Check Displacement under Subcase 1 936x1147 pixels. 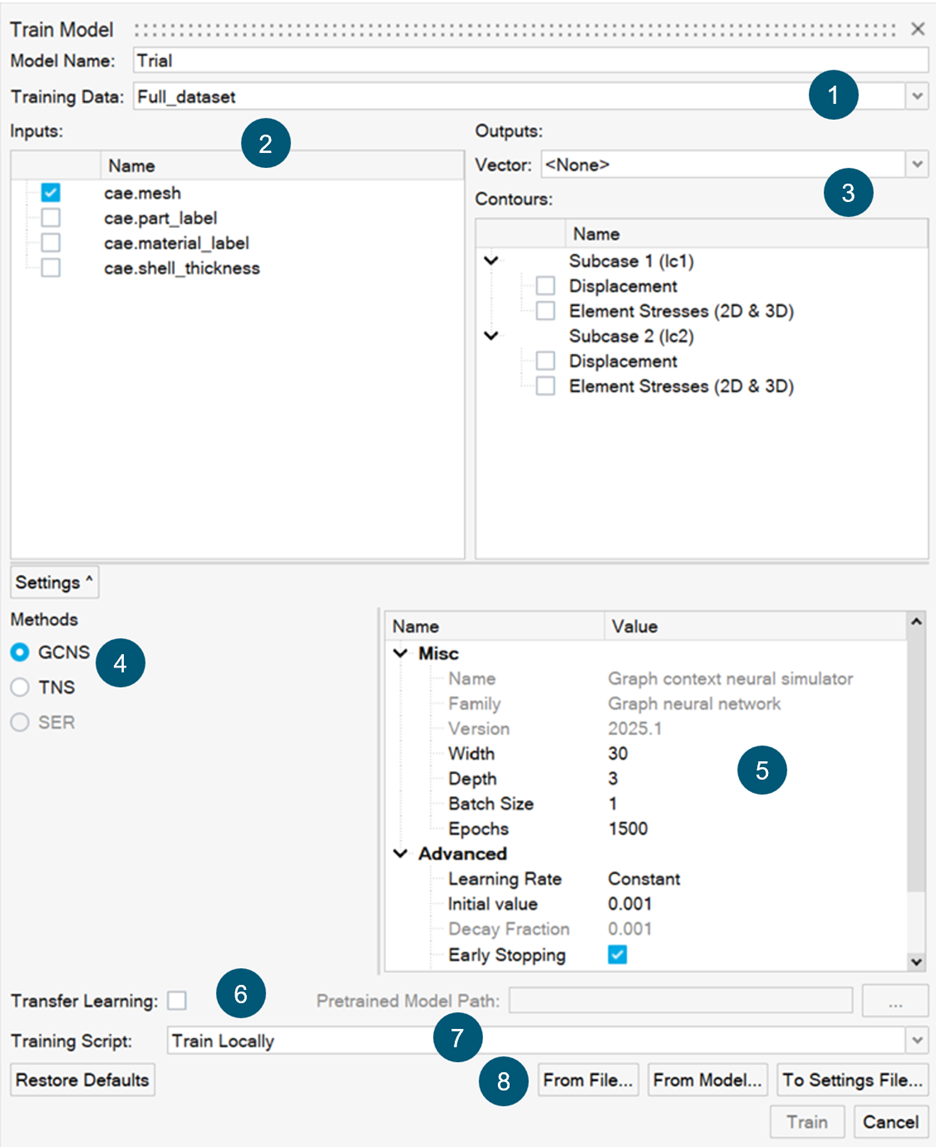[x=546, y=286]
